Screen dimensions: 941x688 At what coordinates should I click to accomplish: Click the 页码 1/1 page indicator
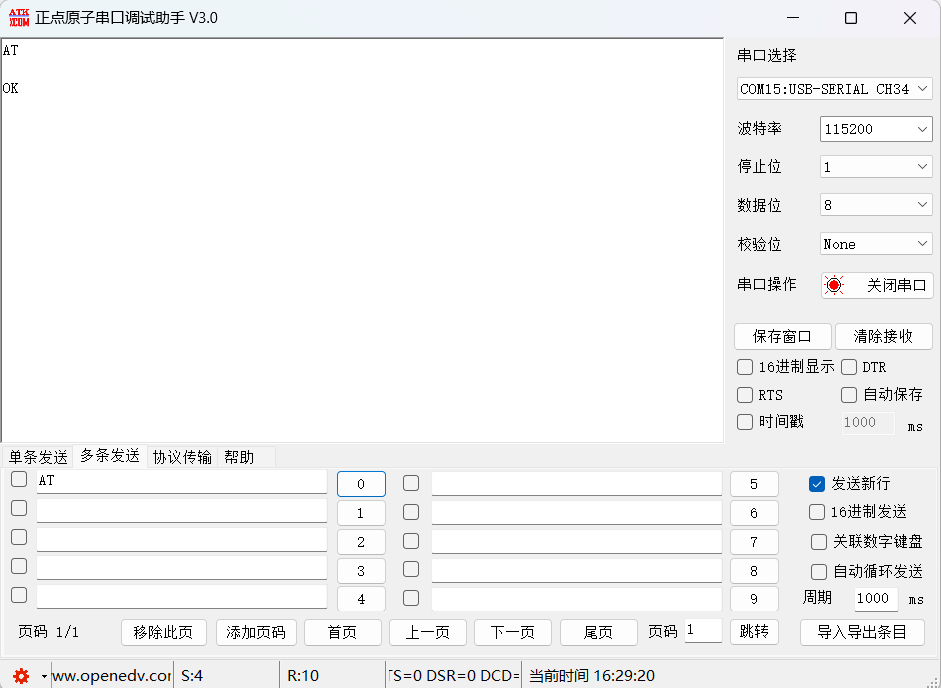click(48, 632)
